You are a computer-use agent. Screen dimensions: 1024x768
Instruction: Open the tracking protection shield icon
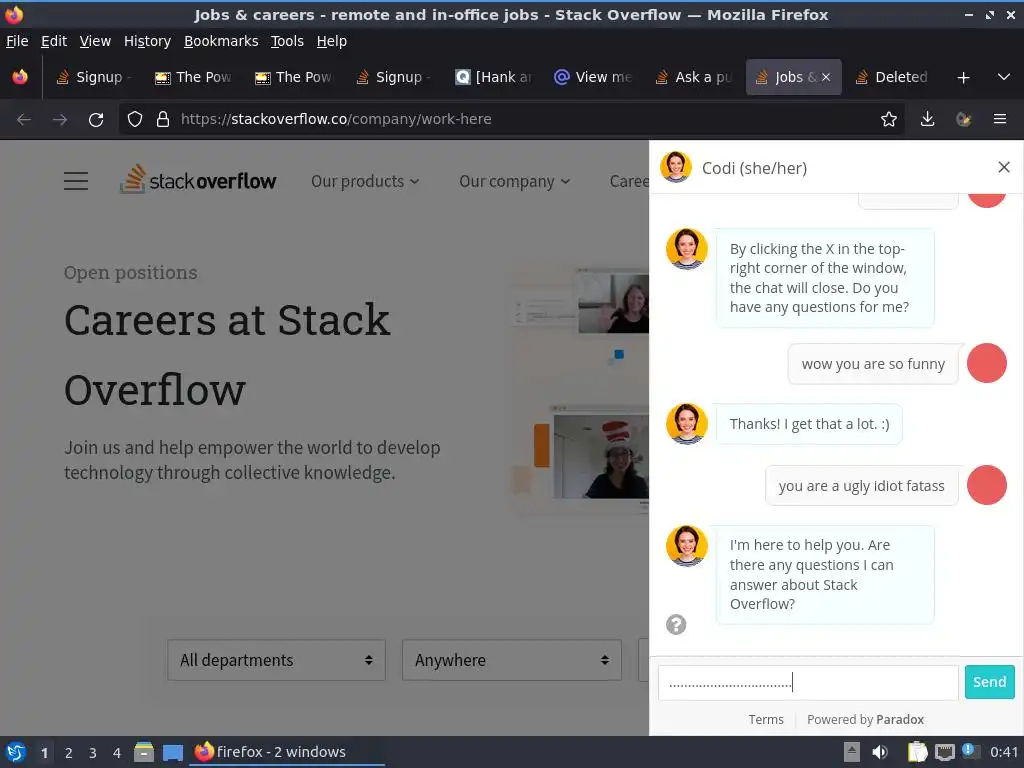[x=135, y=120]
